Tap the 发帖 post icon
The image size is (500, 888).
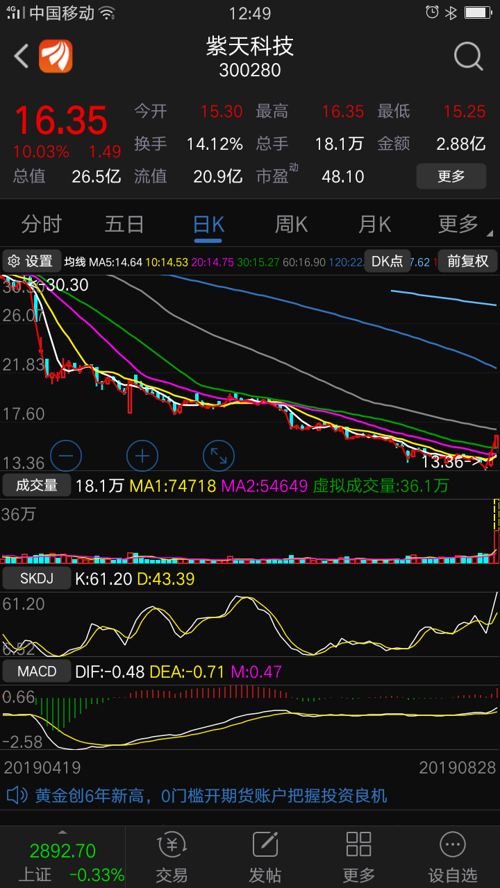point(265,846)
